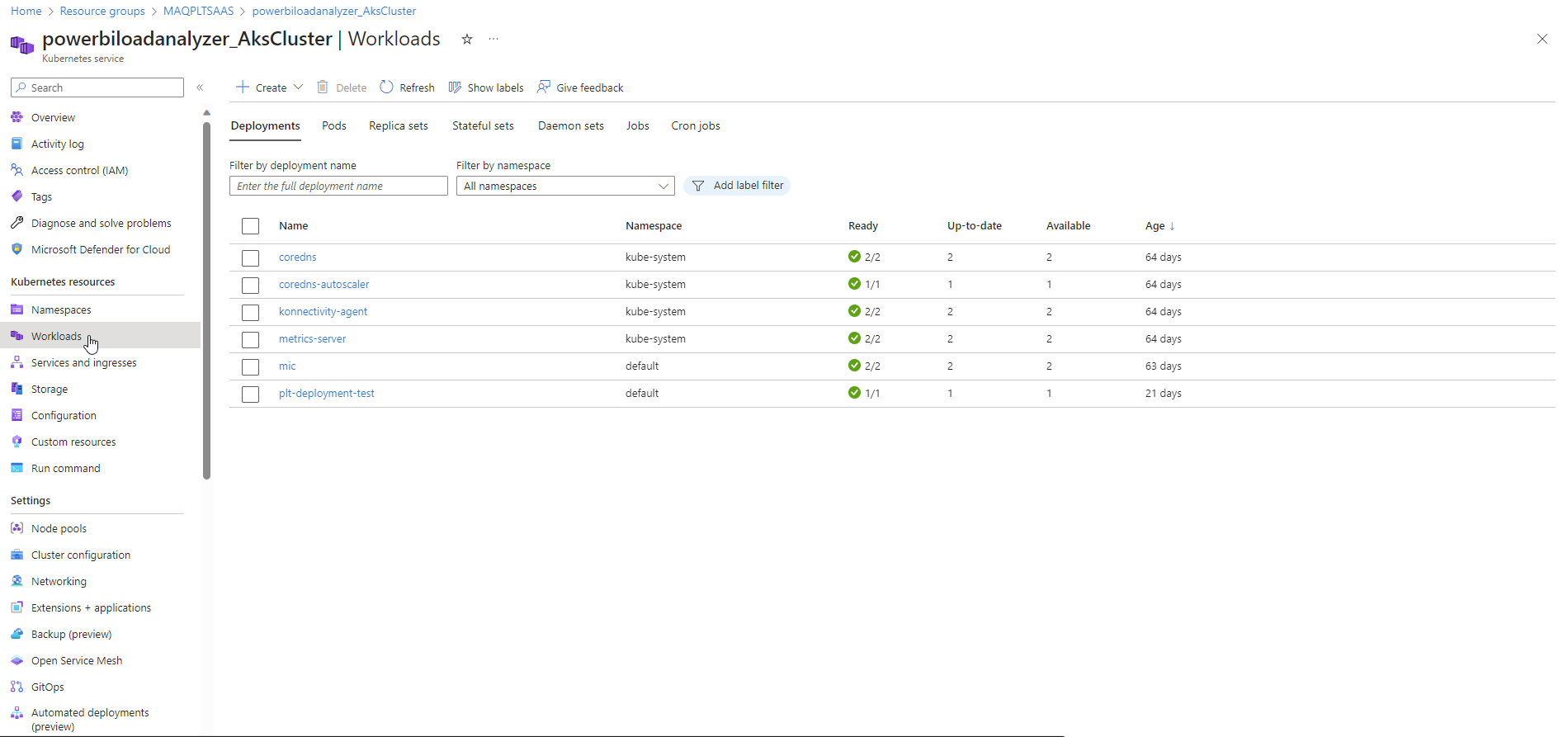Open the more options ellipsis
The height and width of the screenshot is (737, 1568).
coord(494,40)
